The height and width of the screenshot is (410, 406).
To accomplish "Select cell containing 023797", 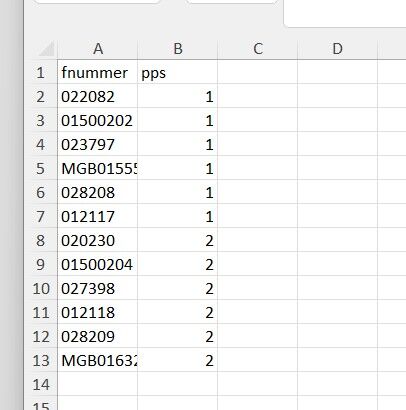I will click(x=98, y=144).
